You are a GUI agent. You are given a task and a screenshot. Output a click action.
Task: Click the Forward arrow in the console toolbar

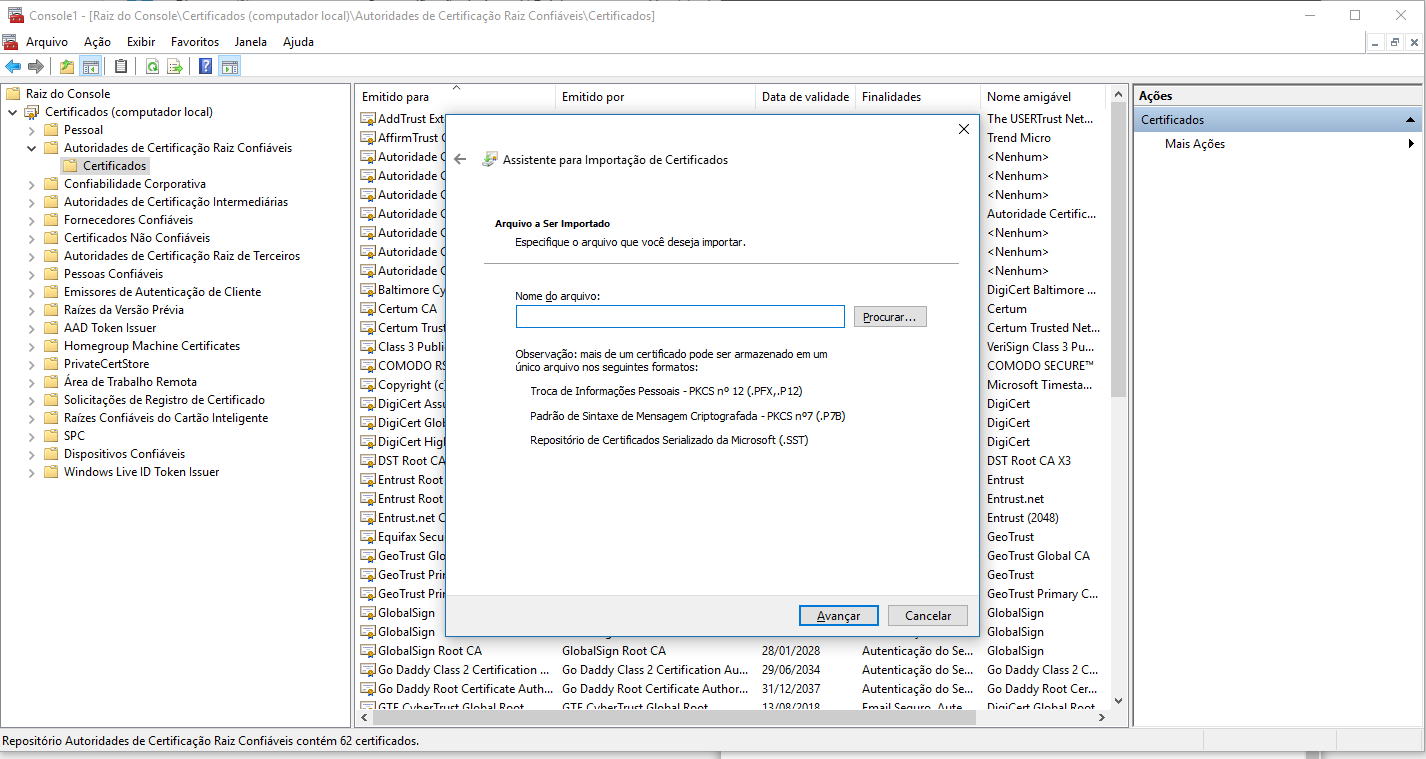[36, 67]
